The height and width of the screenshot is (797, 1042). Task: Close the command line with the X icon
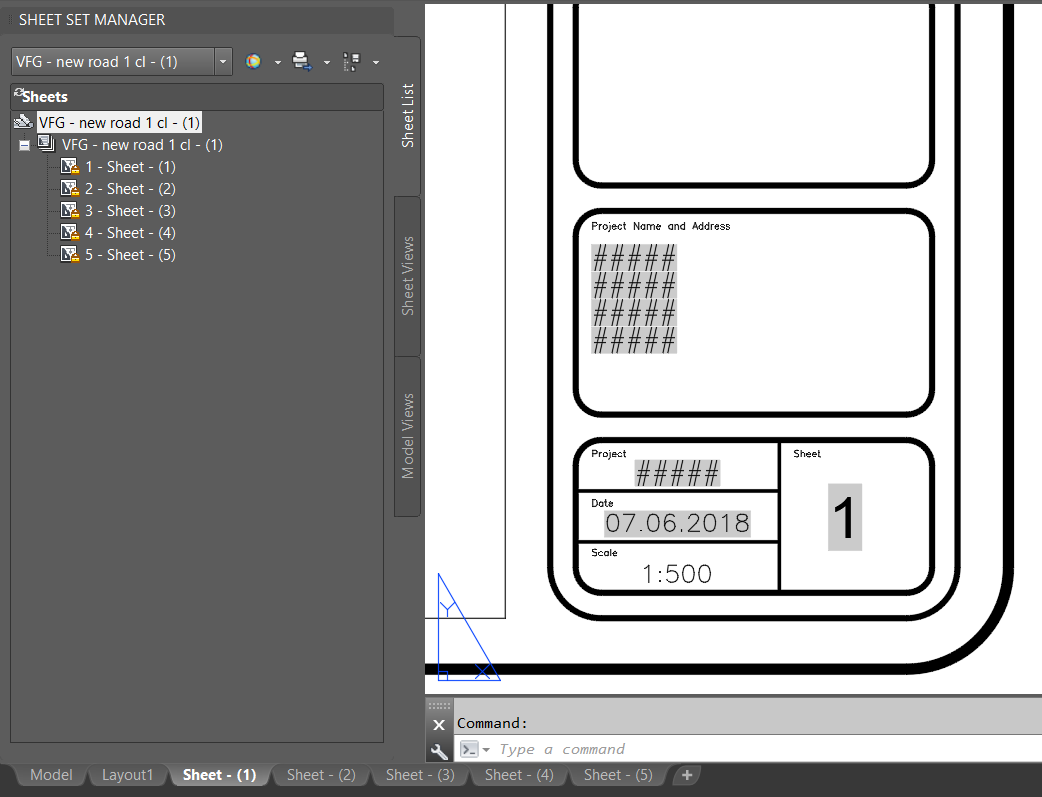439,725
